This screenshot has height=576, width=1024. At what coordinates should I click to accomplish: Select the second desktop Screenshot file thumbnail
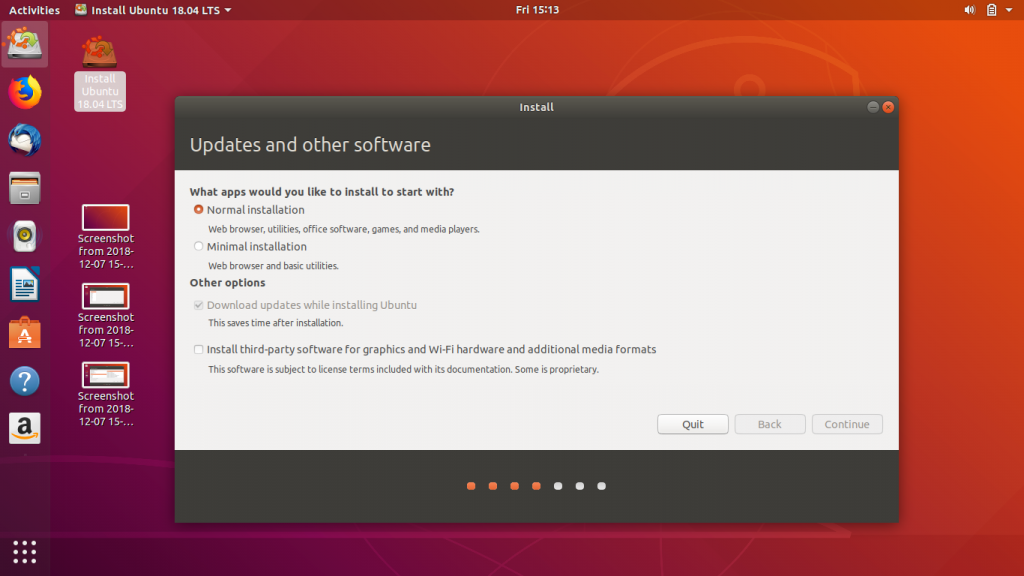[x=105, y=296]
